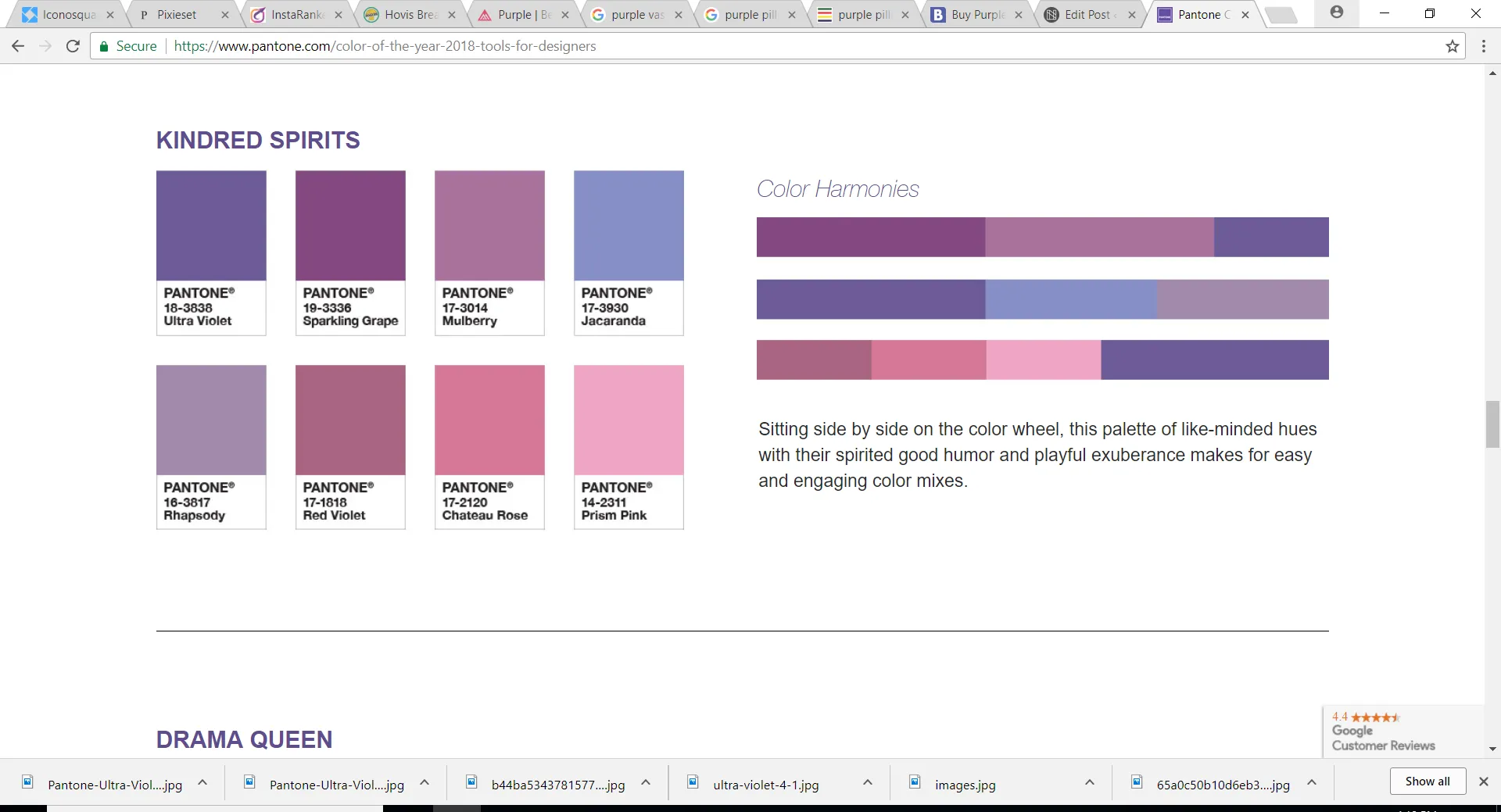Image resolution: width=1501 pixels, height=812 pixels.
Task: Close the Hovis Bread tab
Action: point(452,15)
